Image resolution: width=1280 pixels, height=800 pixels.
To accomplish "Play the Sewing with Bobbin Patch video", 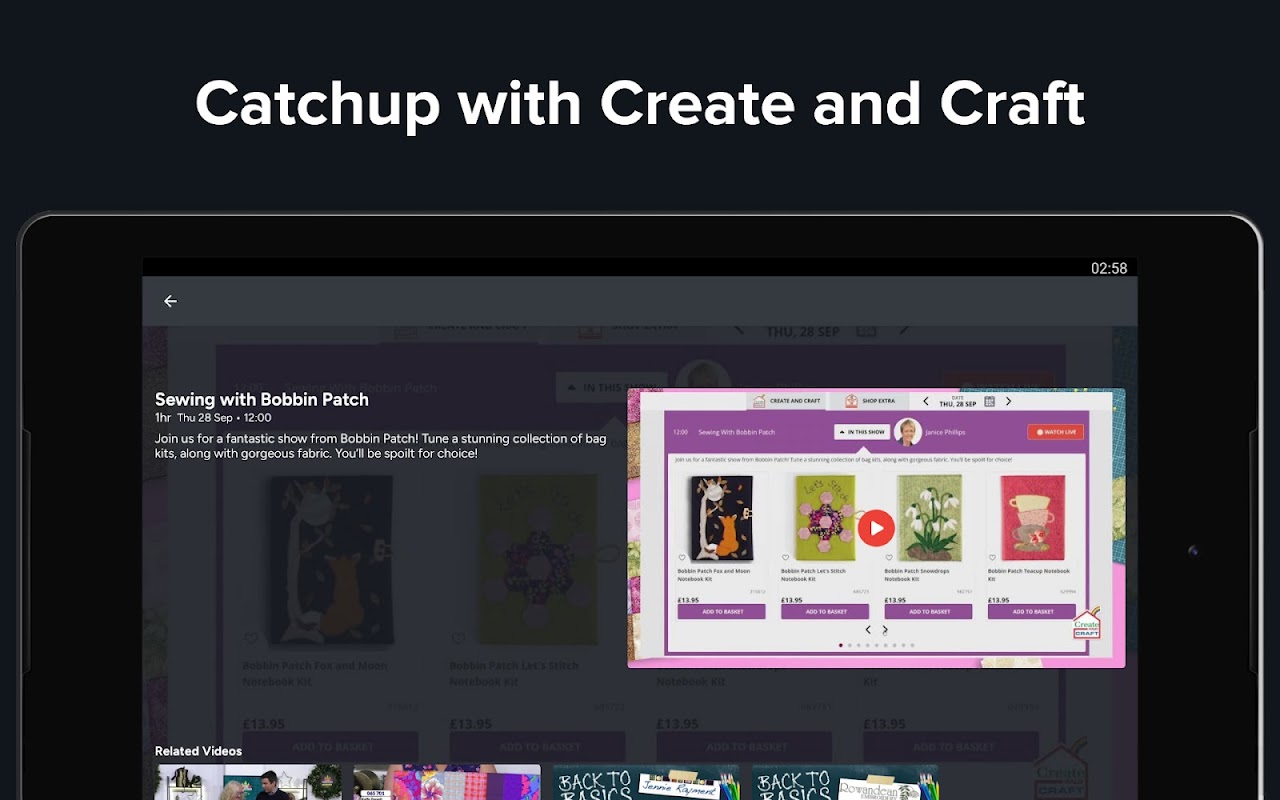I will pos(876,528).
